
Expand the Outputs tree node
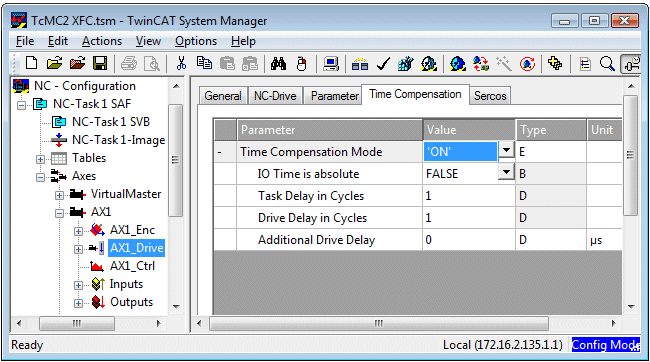[78, 304]
